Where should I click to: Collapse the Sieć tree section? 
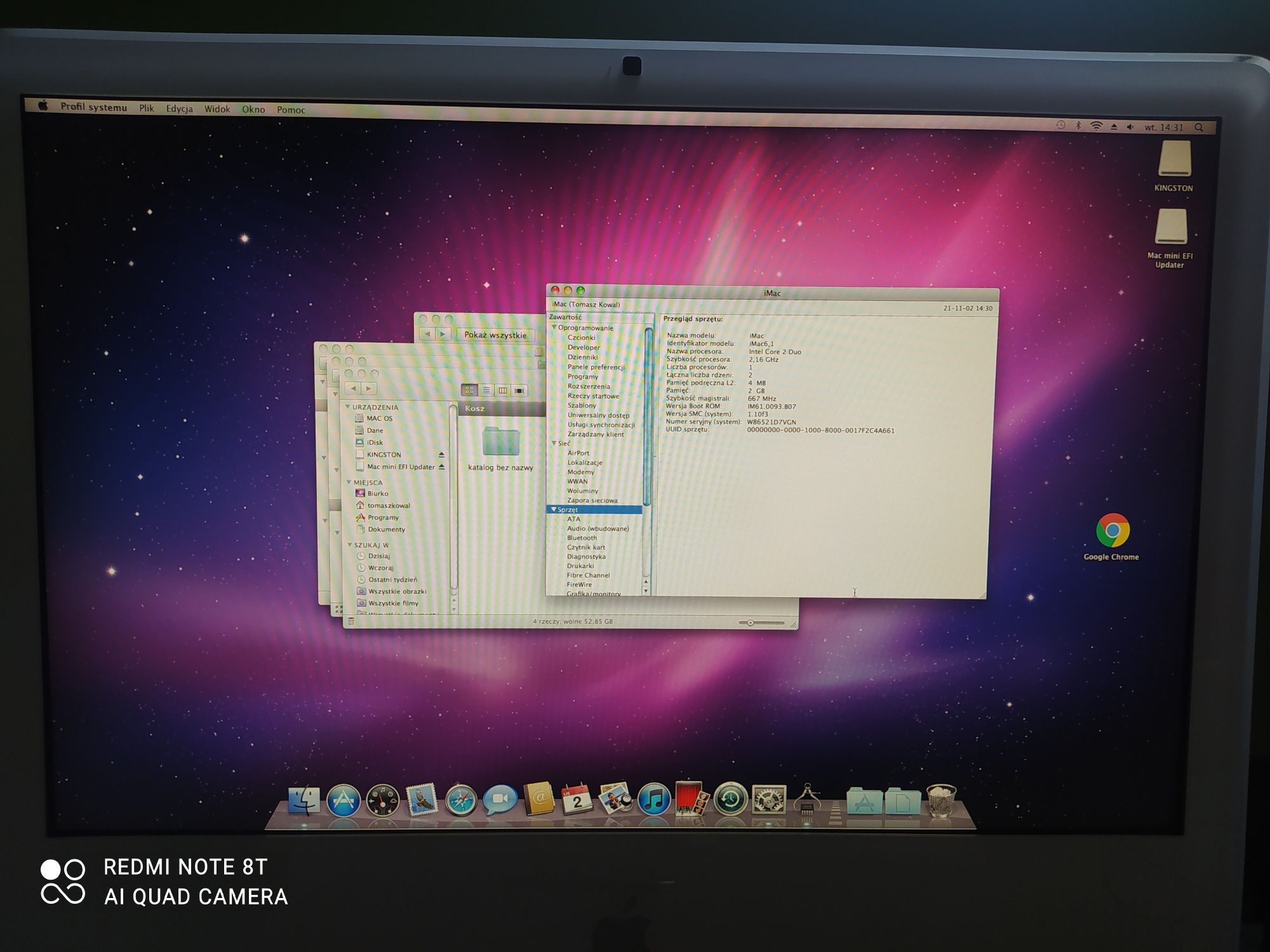pos(554,443)
